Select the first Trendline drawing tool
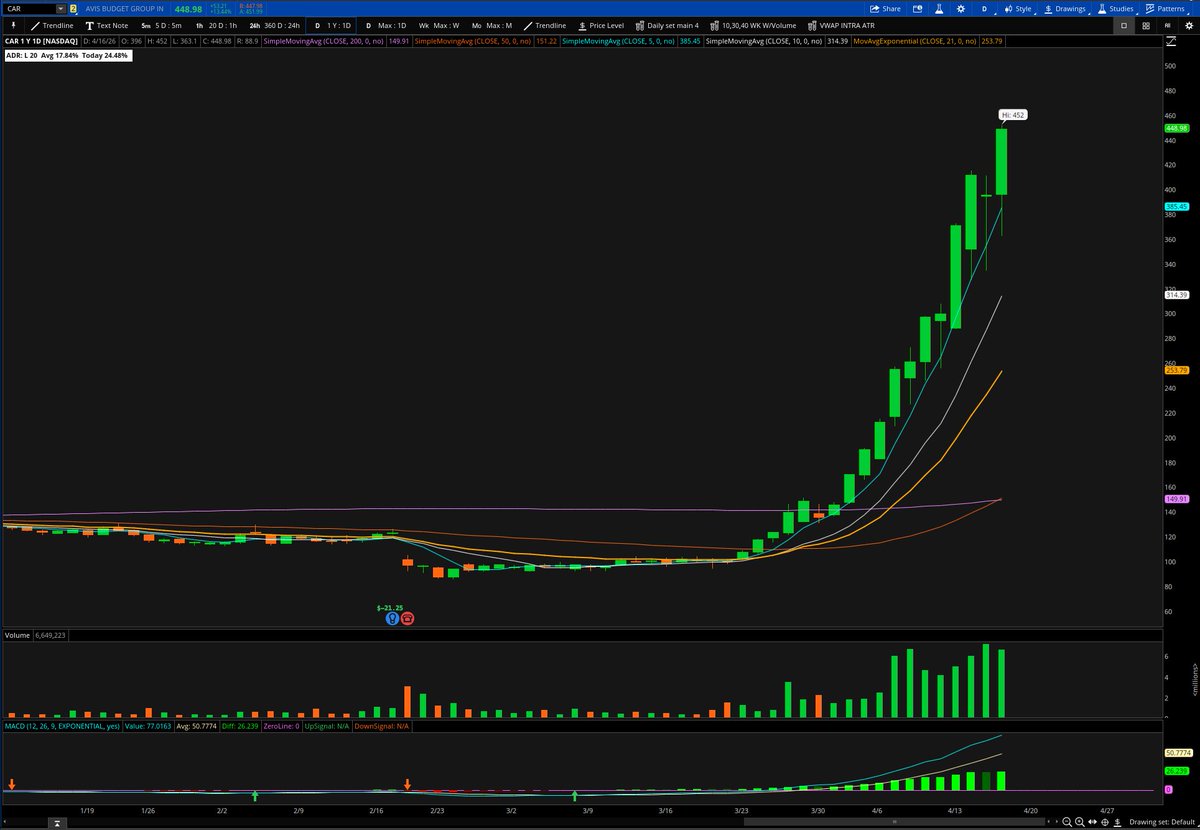Viewport: 1200px width, 830px height. coord(52,25)
